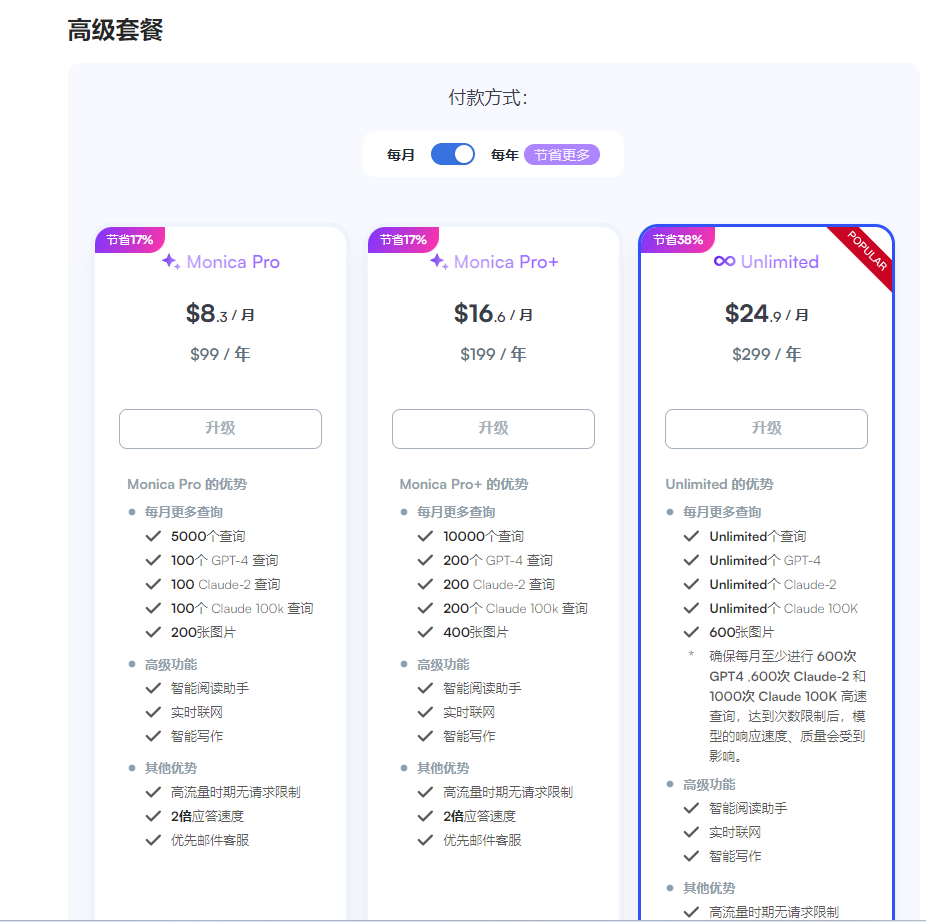Click the 节省更多 pill beside 每年
This screenshot has width=926, height=922.
[562, 155]
